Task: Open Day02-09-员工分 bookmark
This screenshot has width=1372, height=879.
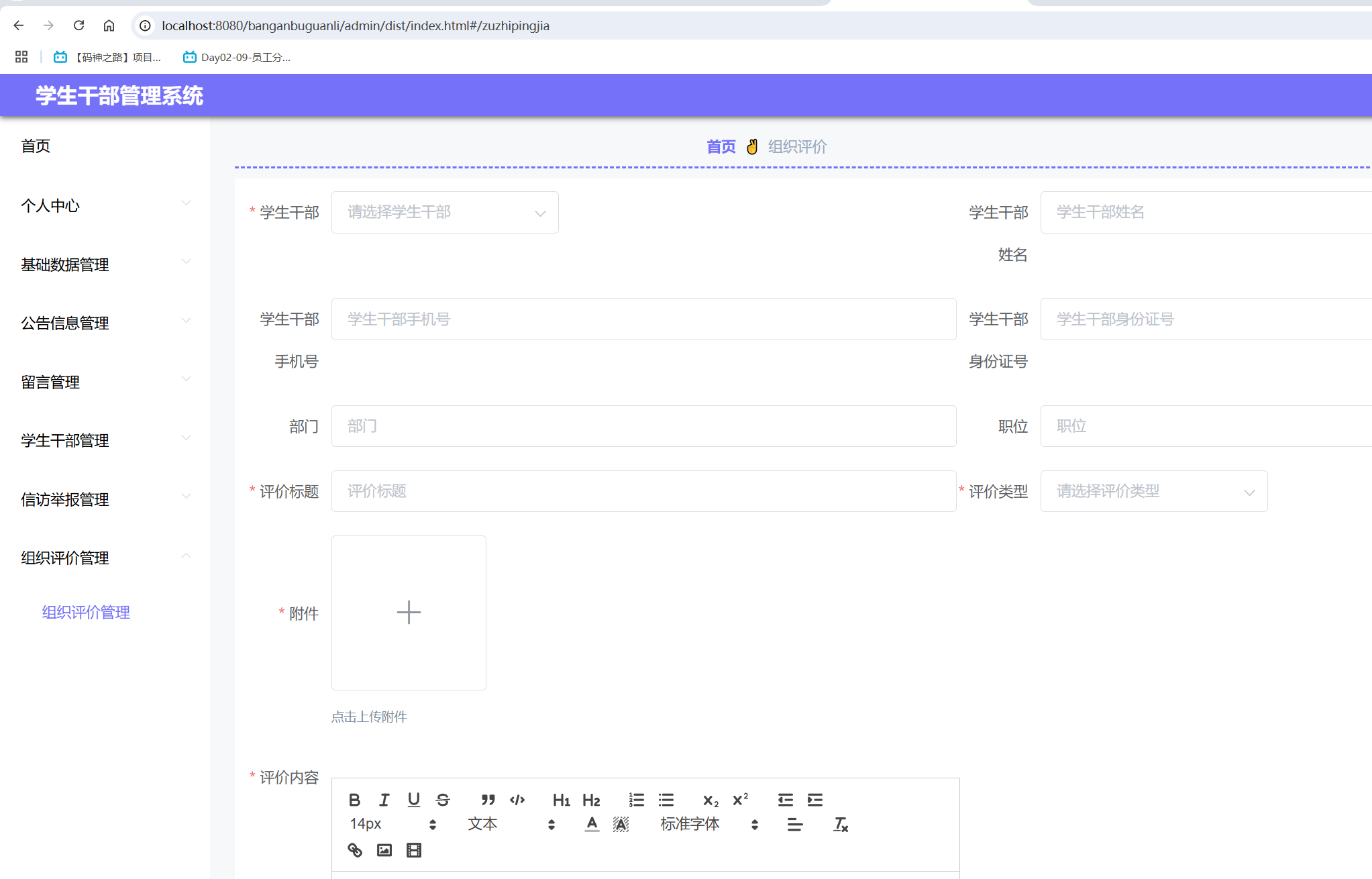Action: (x=237, y=57)
